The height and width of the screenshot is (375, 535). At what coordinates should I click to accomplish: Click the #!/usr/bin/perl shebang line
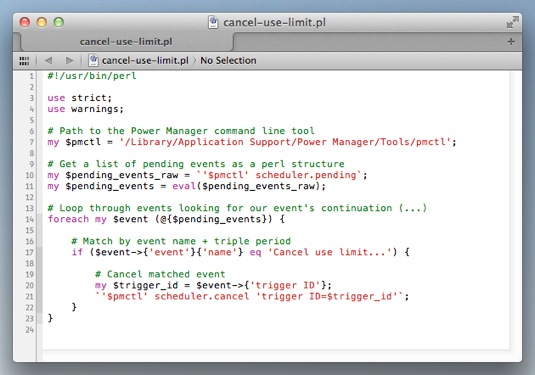[92, 76]
